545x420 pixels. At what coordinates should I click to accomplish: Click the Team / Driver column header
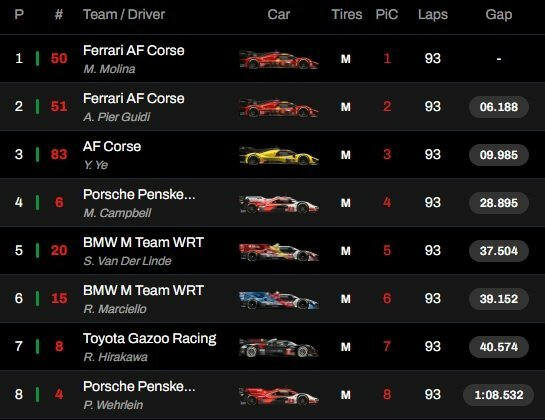pos(124,15)
